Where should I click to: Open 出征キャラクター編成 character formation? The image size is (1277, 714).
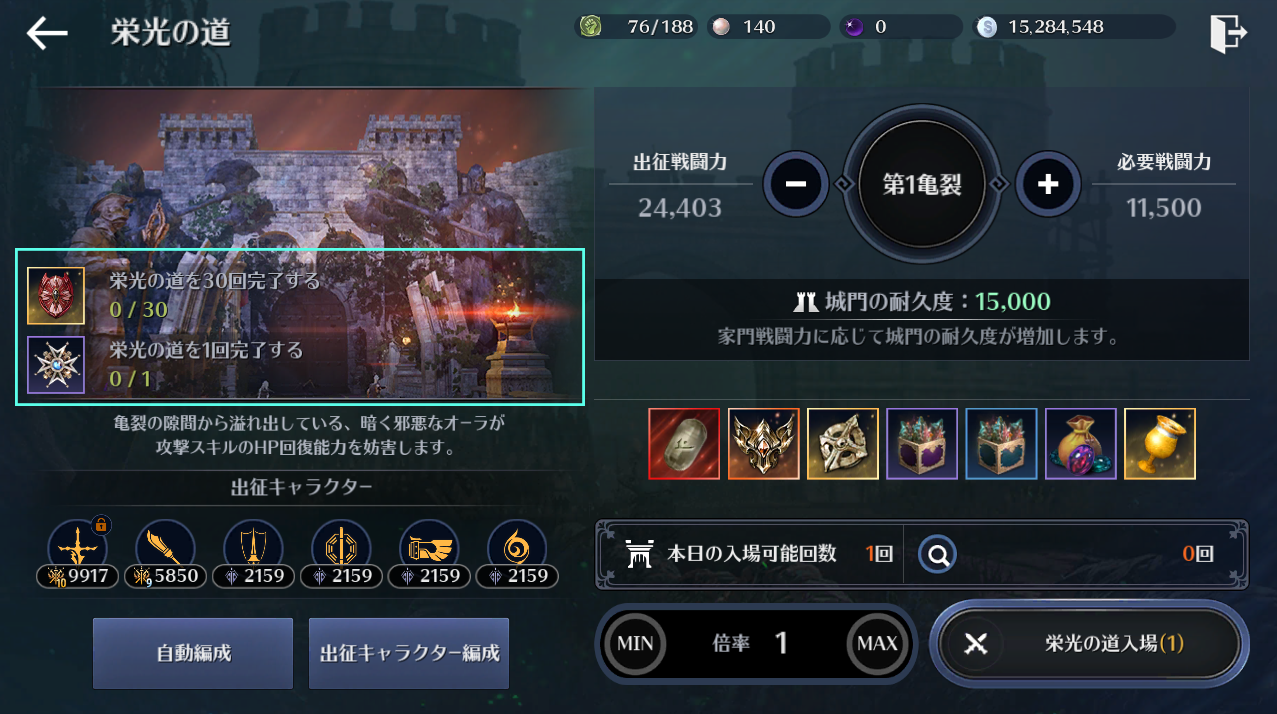tap(409, 653)
